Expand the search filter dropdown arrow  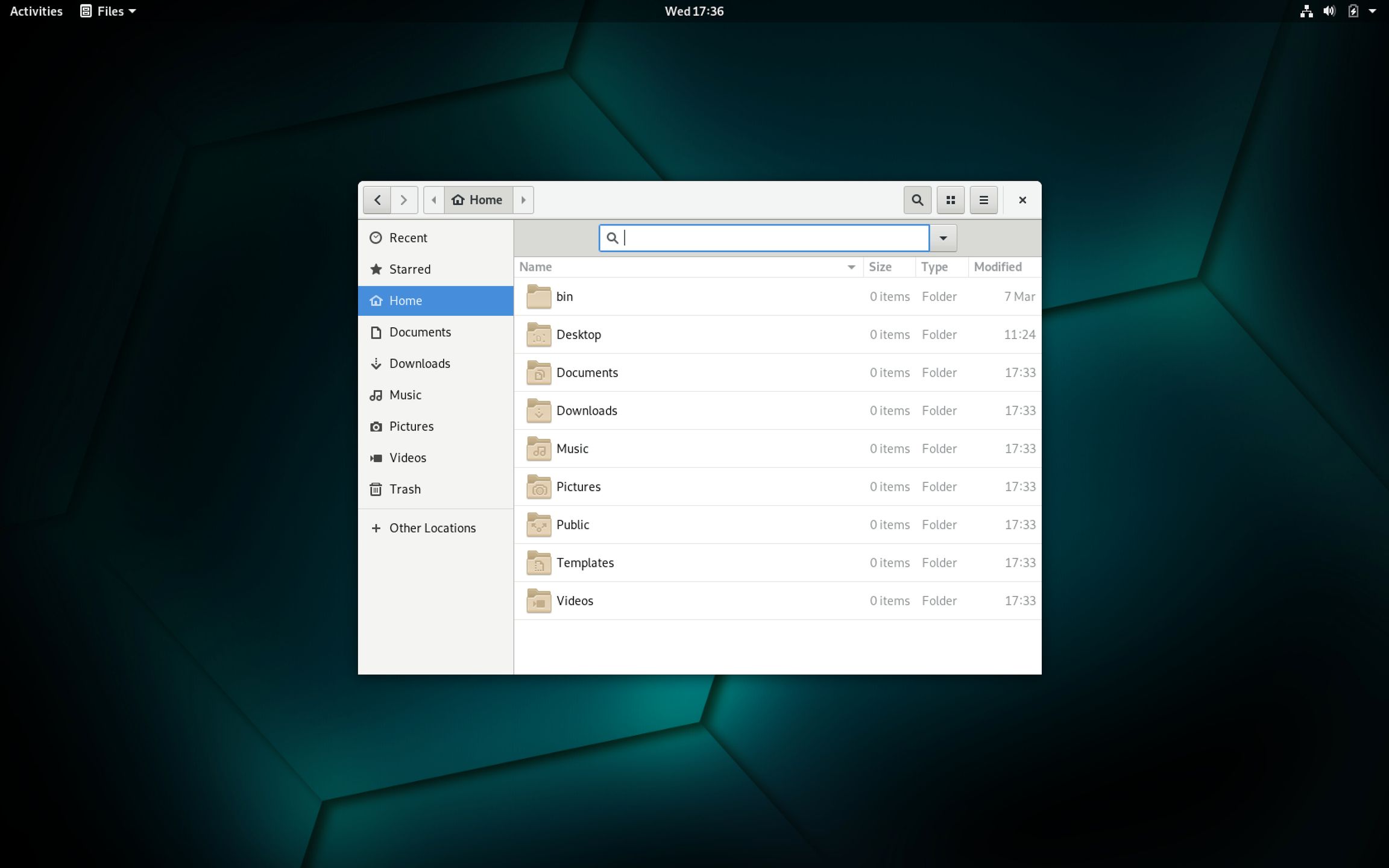coord(943,238)
